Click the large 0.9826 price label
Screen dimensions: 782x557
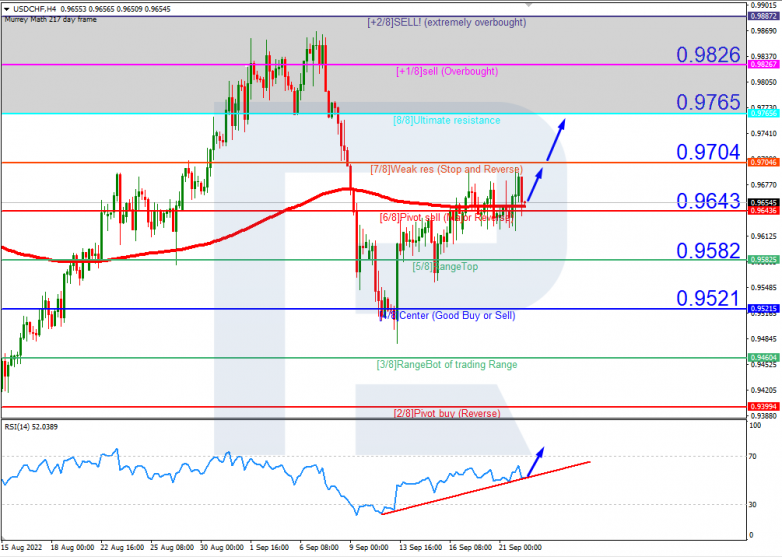pyautogui.click(x=707, y=54)
